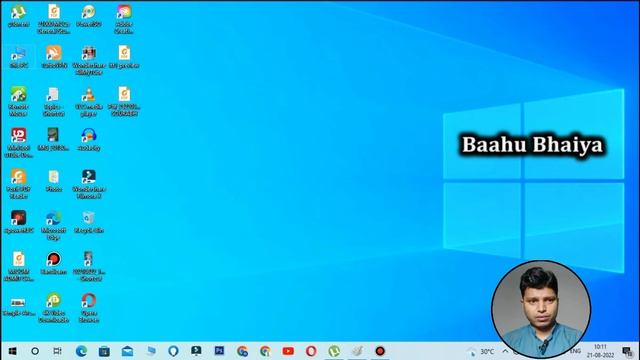Open the PowerISO disc desktop shortcut
640x360 pixels.
click(x=89, y=16)
